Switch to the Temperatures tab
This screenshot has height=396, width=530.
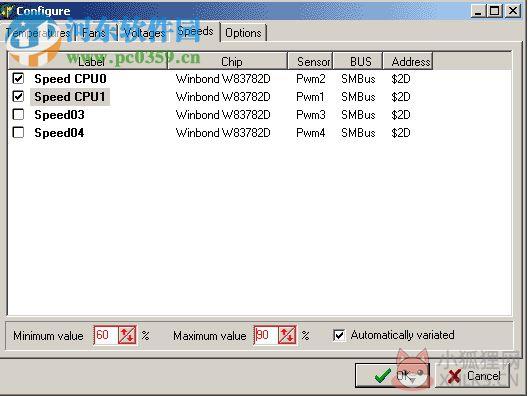point(39,33)
